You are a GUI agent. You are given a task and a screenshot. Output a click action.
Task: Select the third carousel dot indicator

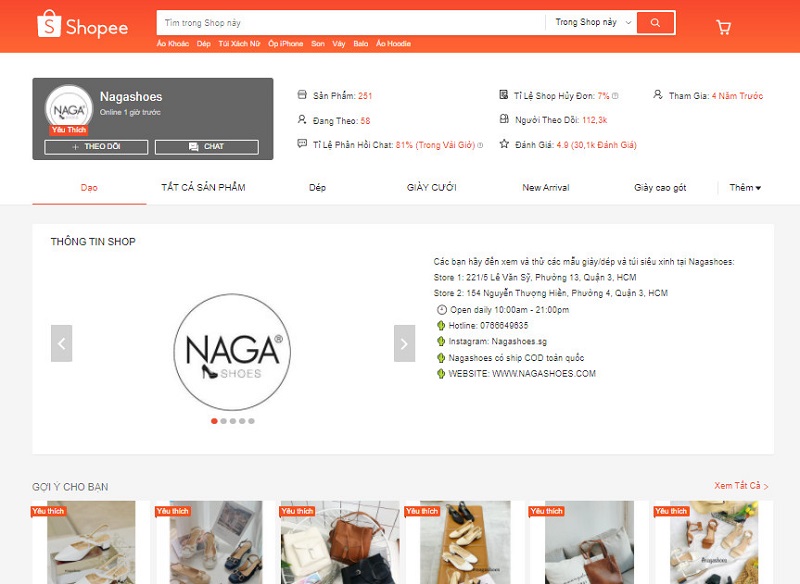click(233, 421)
